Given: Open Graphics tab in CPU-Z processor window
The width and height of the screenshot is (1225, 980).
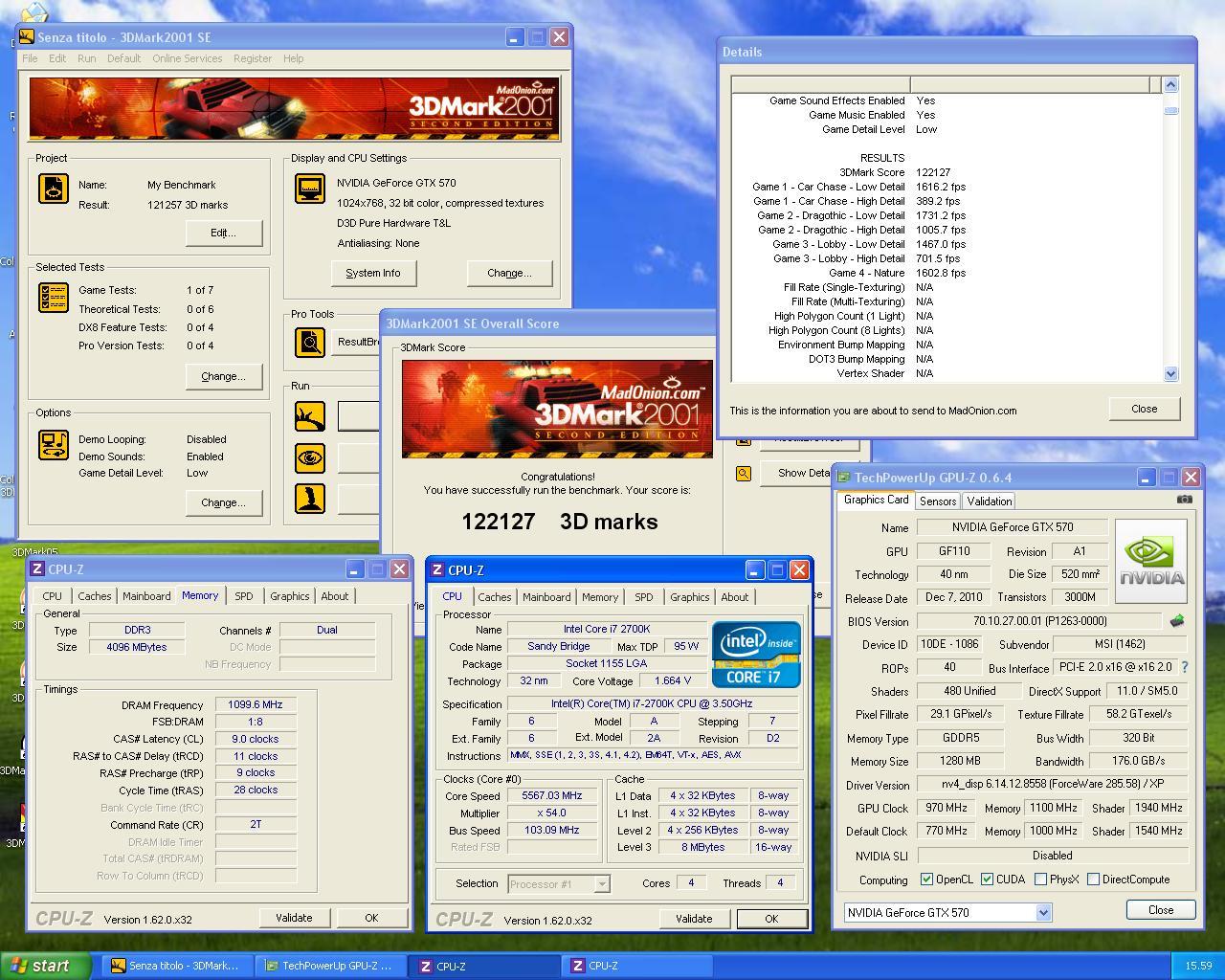Looking at the screenshot, I should click(x=690, y=596).
